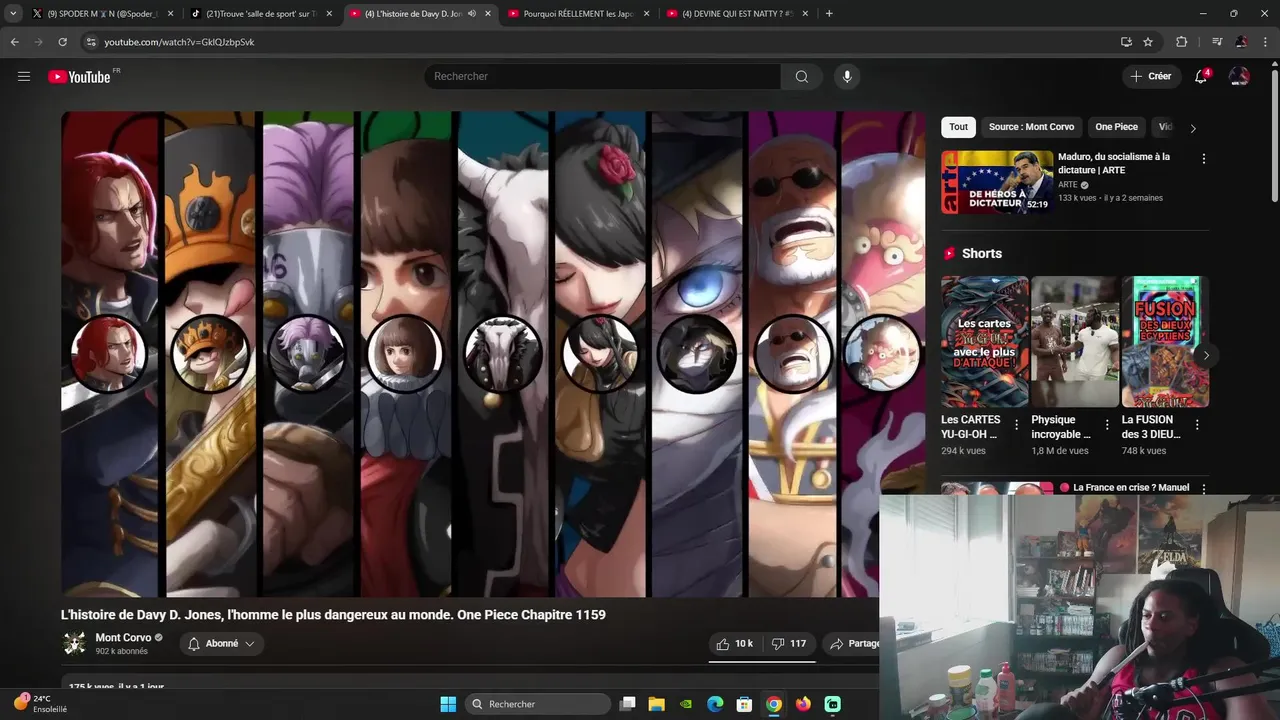Click the video player to toggle playback
1280x720 pixels.
pos(493,354)
